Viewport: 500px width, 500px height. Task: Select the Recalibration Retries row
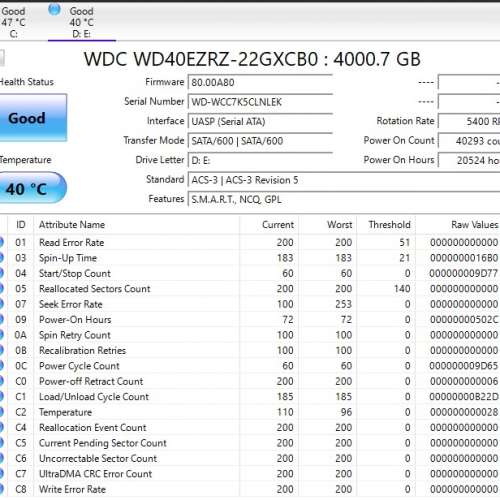tap(250, 350)
